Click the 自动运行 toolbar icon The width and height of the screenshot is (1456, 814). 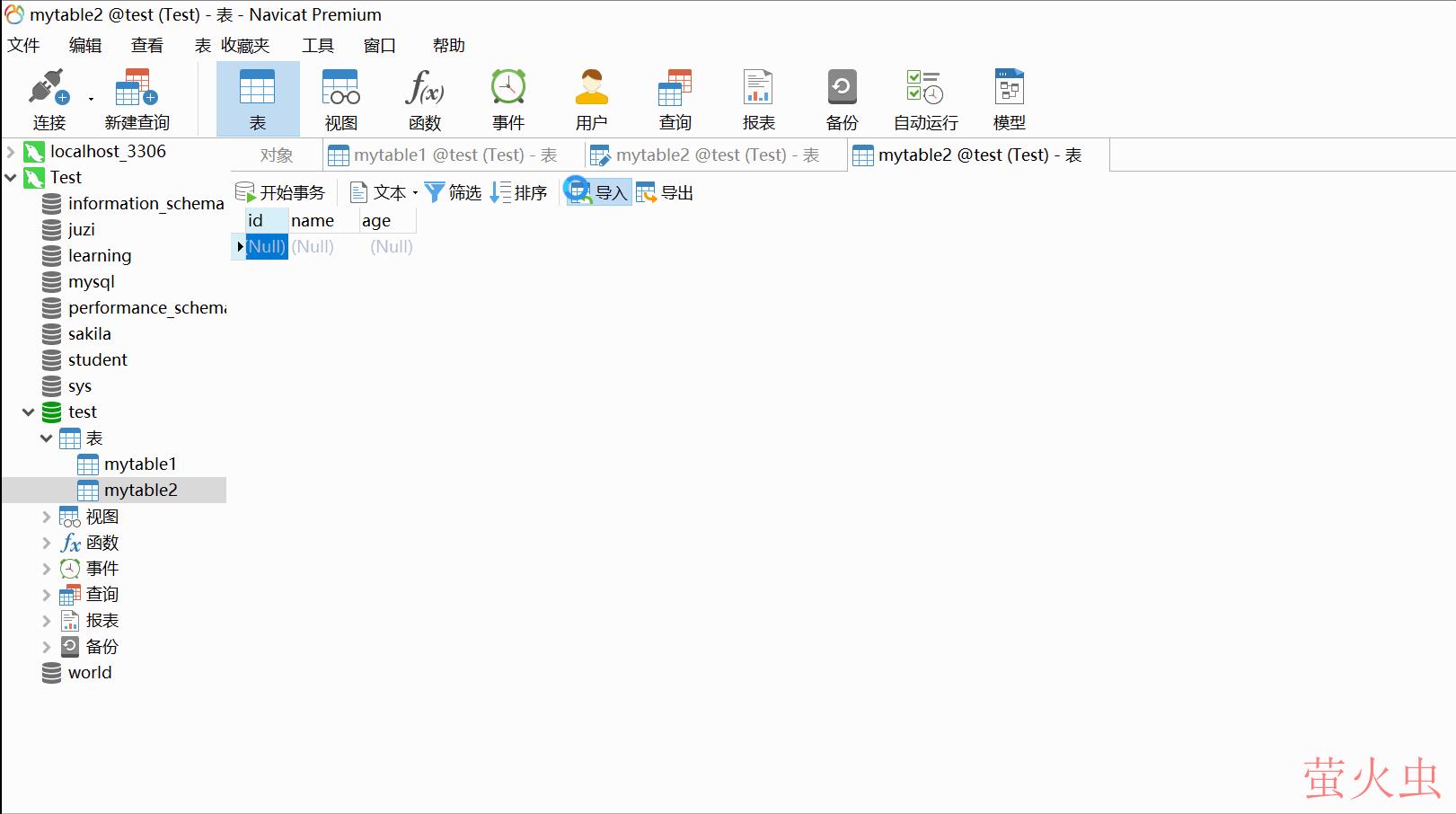(923, 99)
